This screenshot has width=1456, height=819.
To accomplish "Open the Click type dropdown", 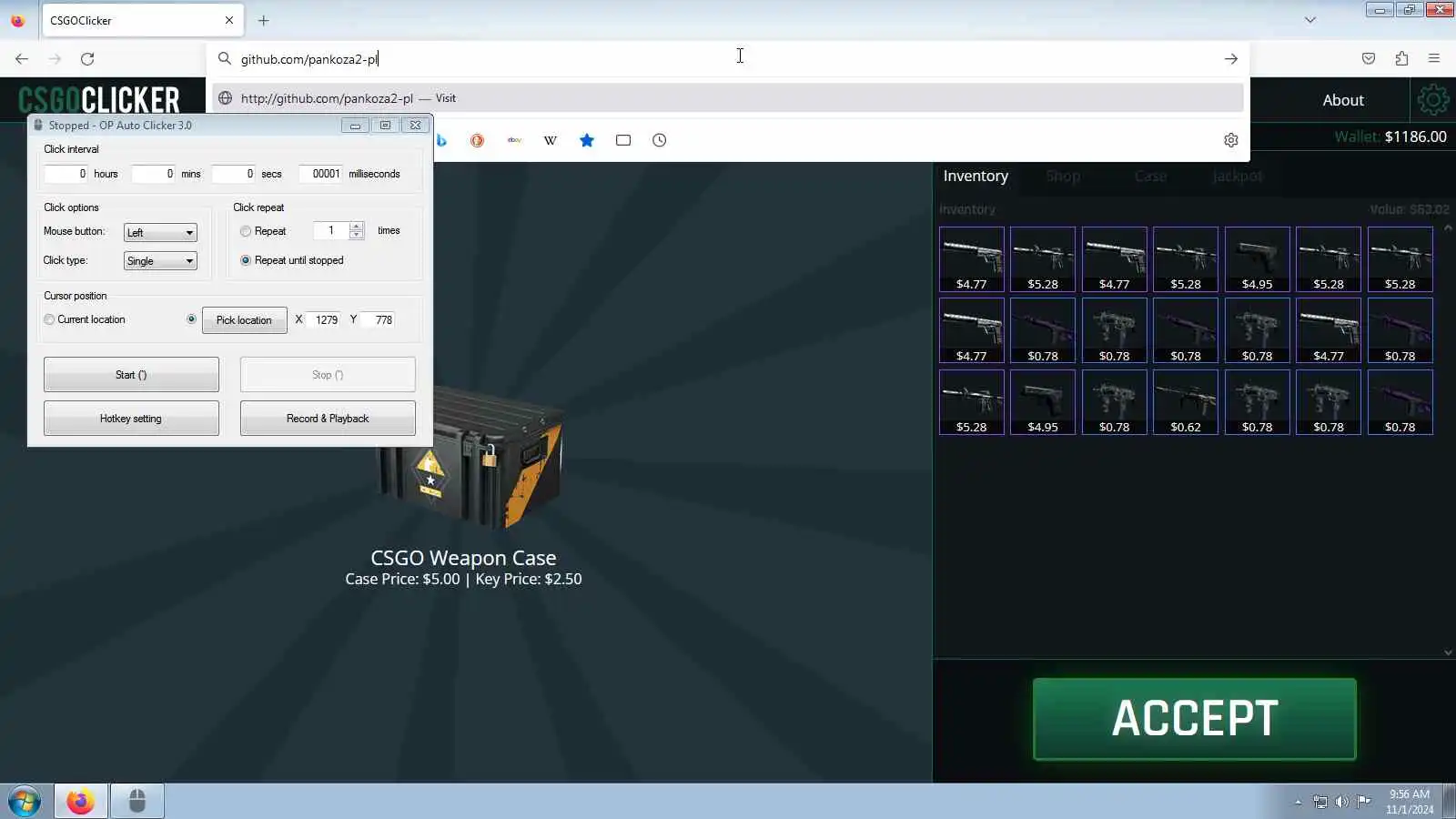I will pos(160,261).
